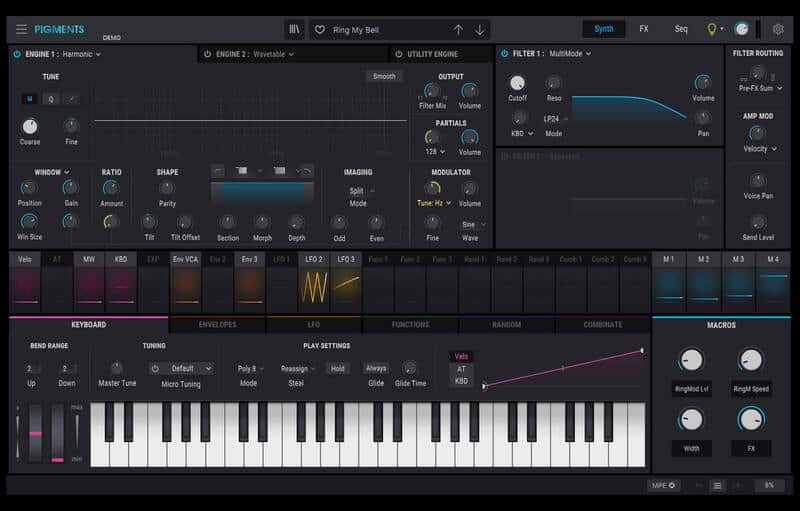Click the Send Level knob
The width and height of the screenshot is (800, 511).
point(758,222)
